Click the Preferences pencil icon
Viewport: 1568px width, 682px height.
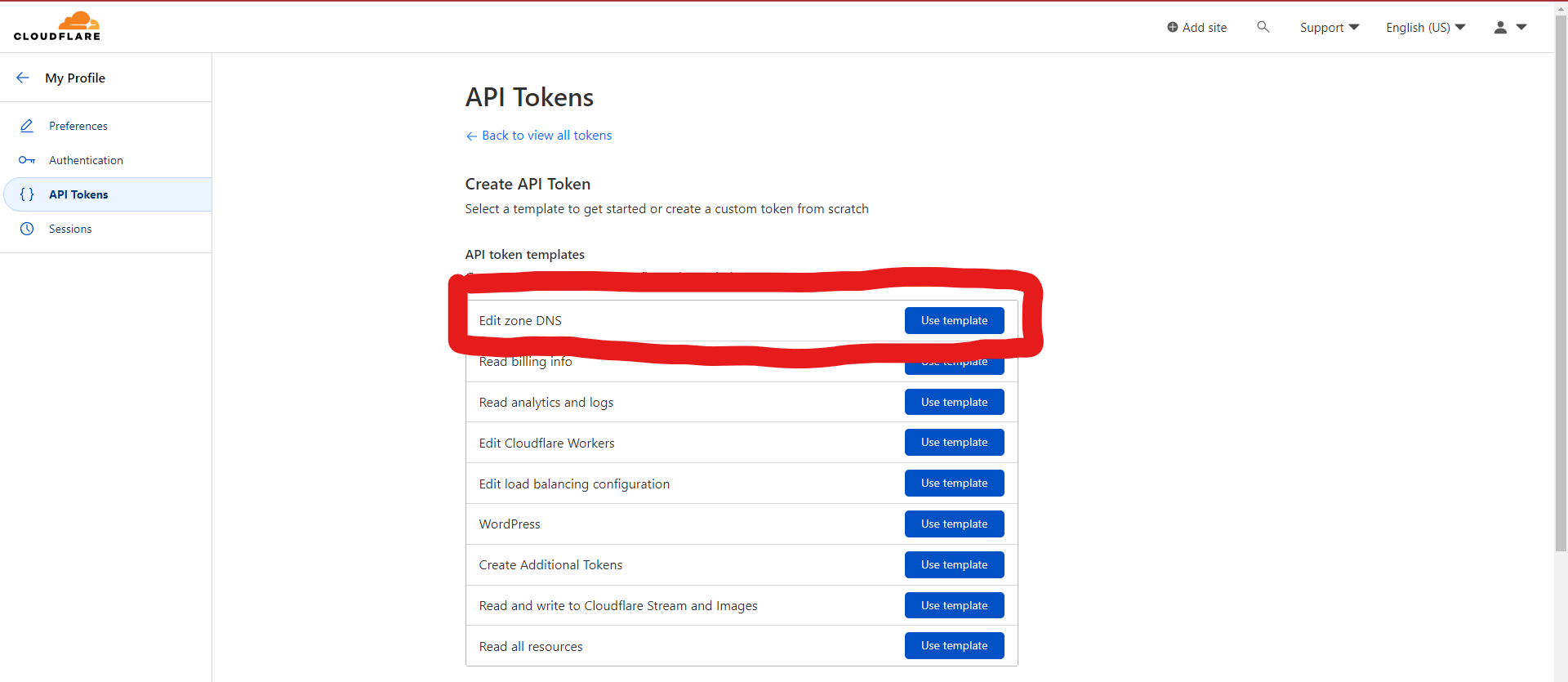27,126
